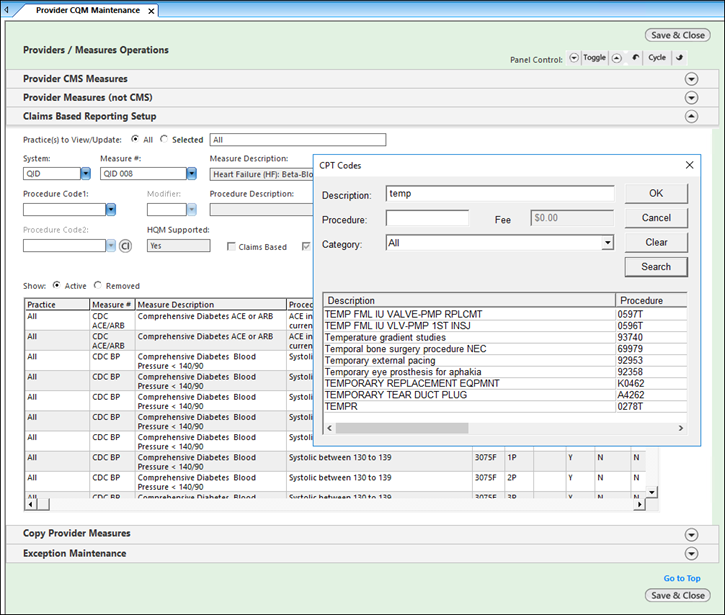Follow the Go to Top link

(682, 578)
